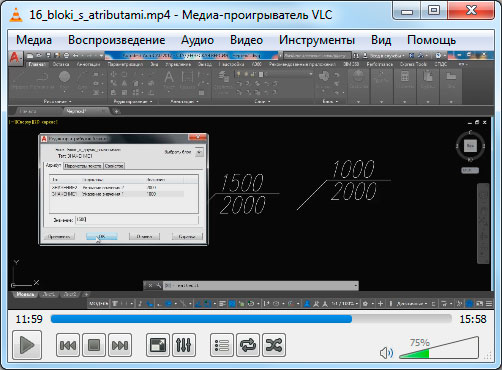502x370 pixels.
Task: Click the Play button
Action: tap(27, 345)
